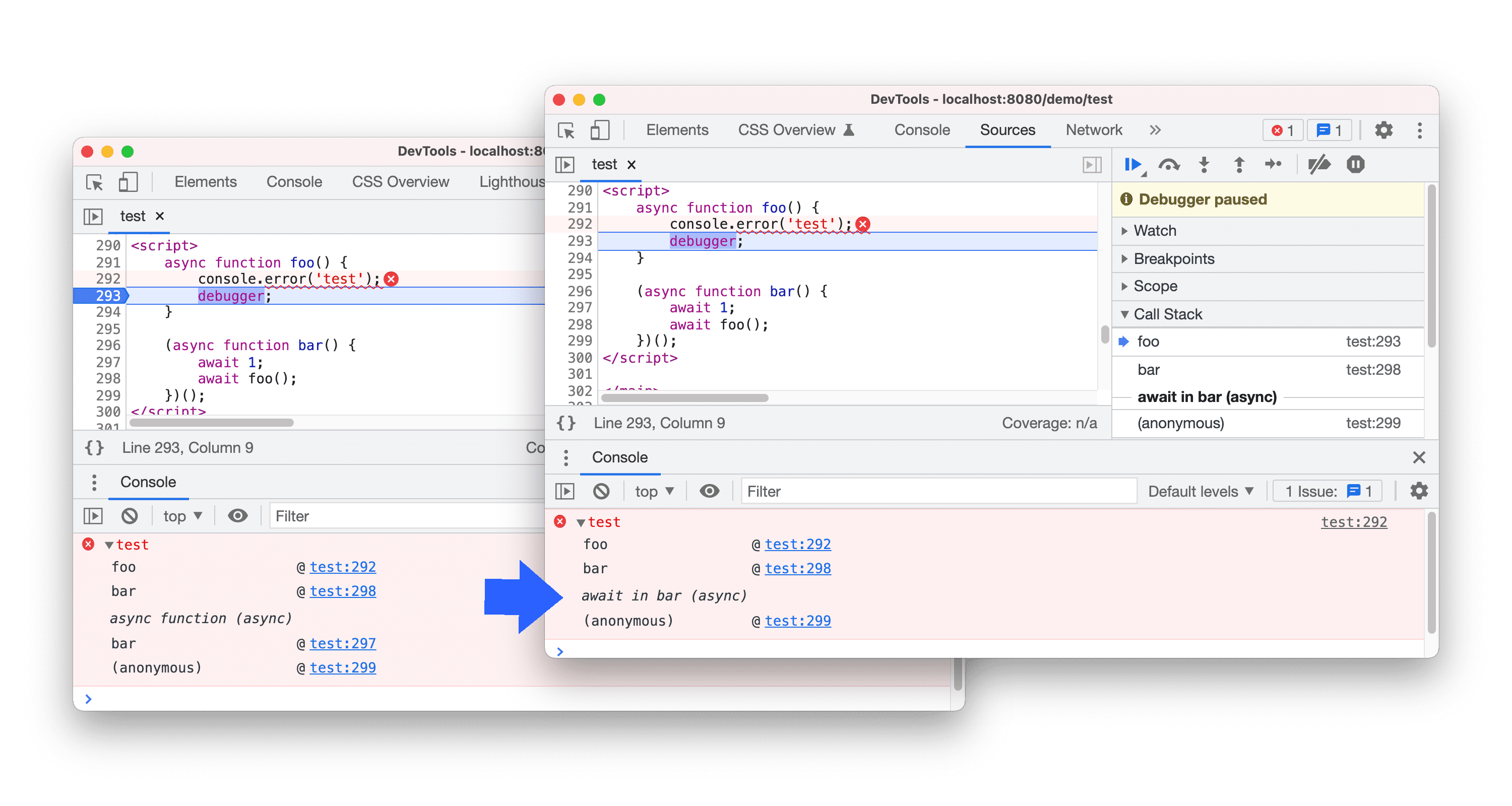Click the top frame context dropdown
The height and width of the screenshot is (806, 1512).
(651, 491)
